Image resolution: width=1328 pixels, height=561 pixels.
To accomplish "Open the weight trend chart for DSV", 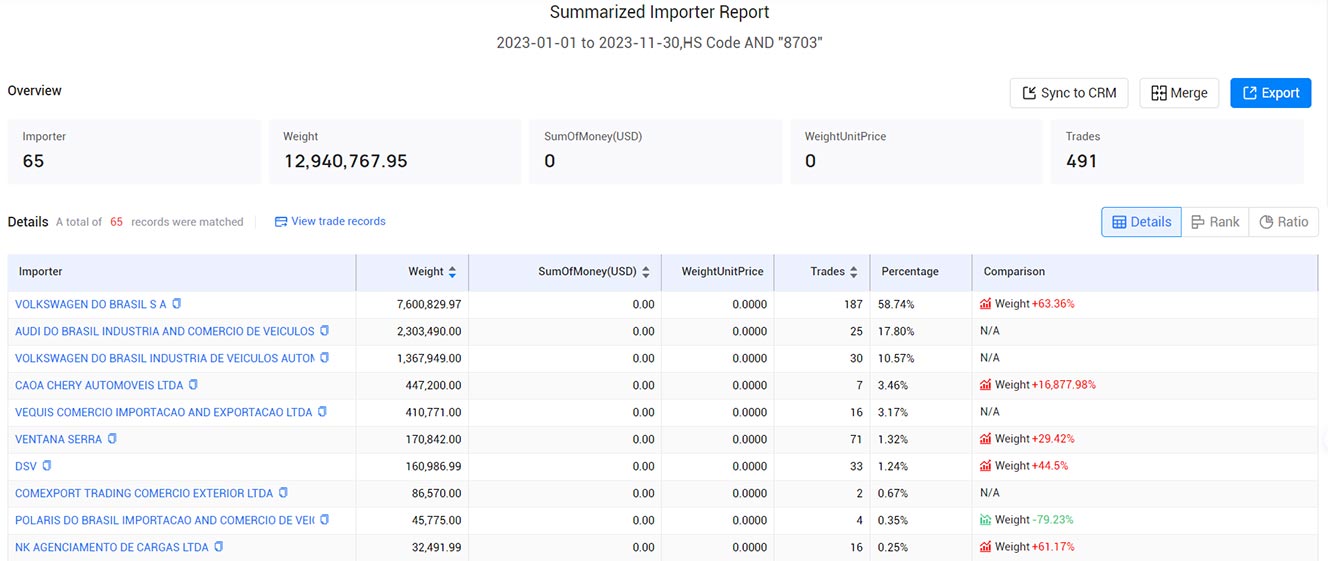I will point(985,466).
